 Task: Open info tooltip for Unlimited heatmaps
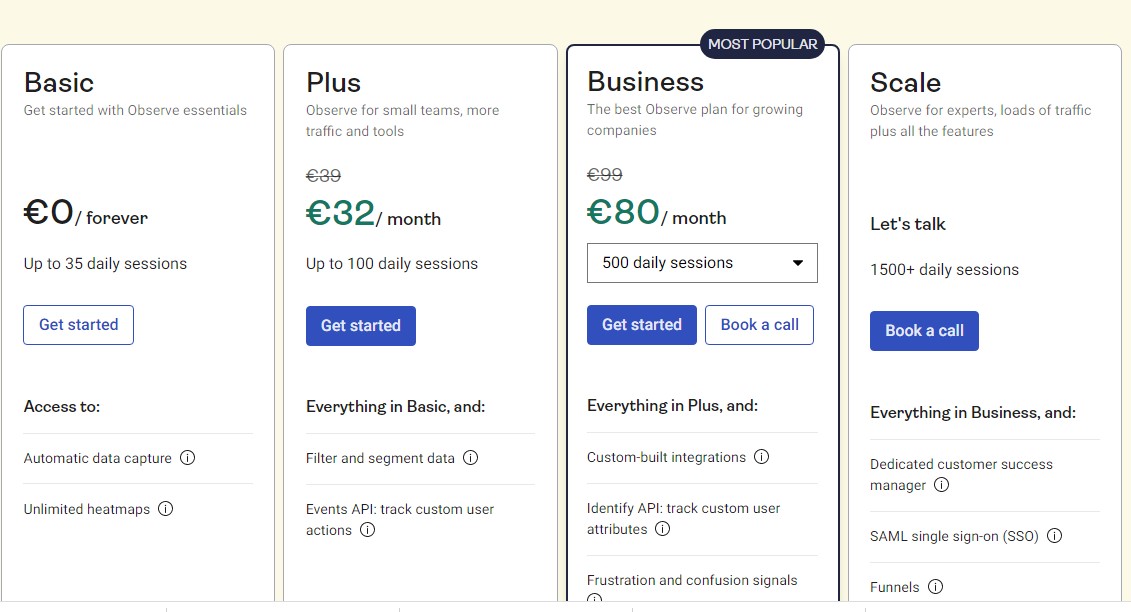point(165,509)
